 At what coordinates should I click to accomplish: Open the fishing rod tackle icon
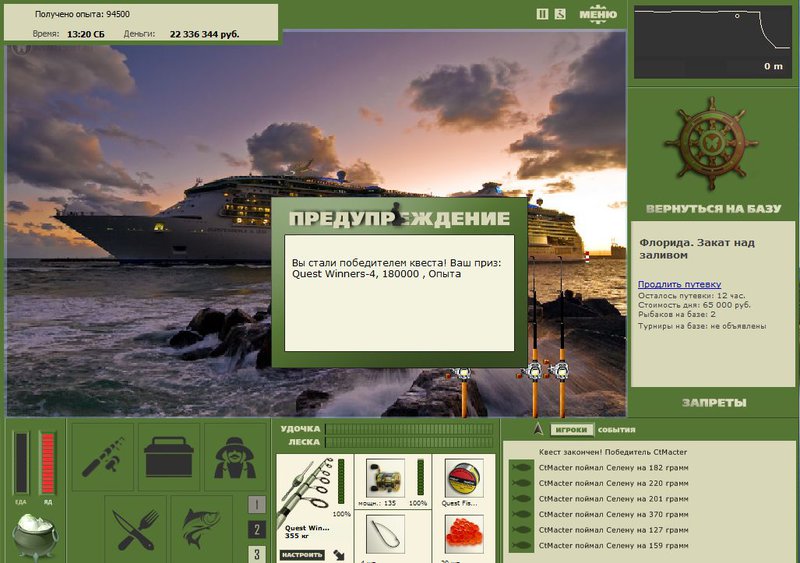coord(103,456)
